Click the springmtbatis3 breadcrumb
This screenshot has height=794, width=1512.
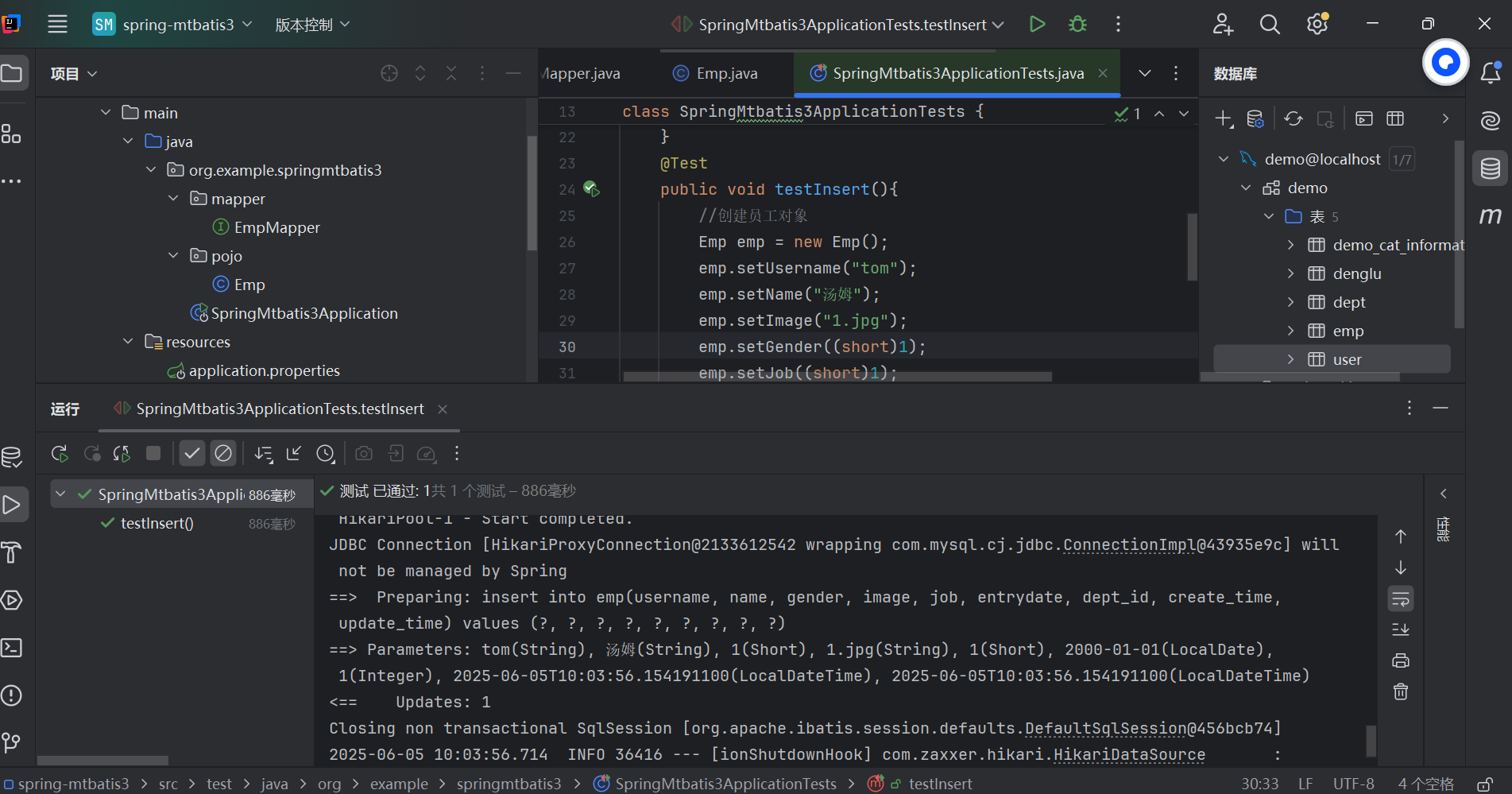[509, 784]
